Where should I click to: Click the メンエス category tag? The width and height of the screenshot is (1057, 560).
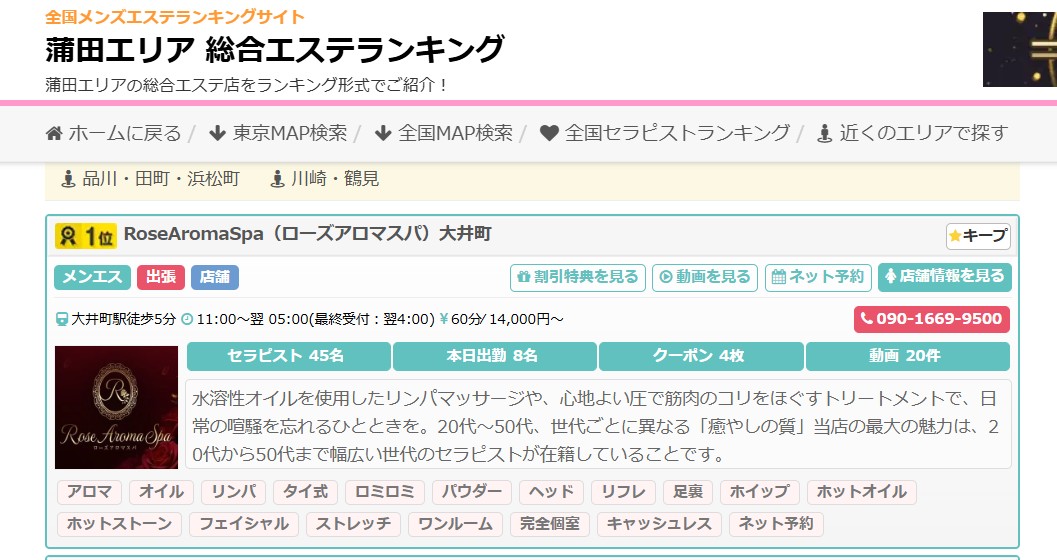tap(92, 277)
